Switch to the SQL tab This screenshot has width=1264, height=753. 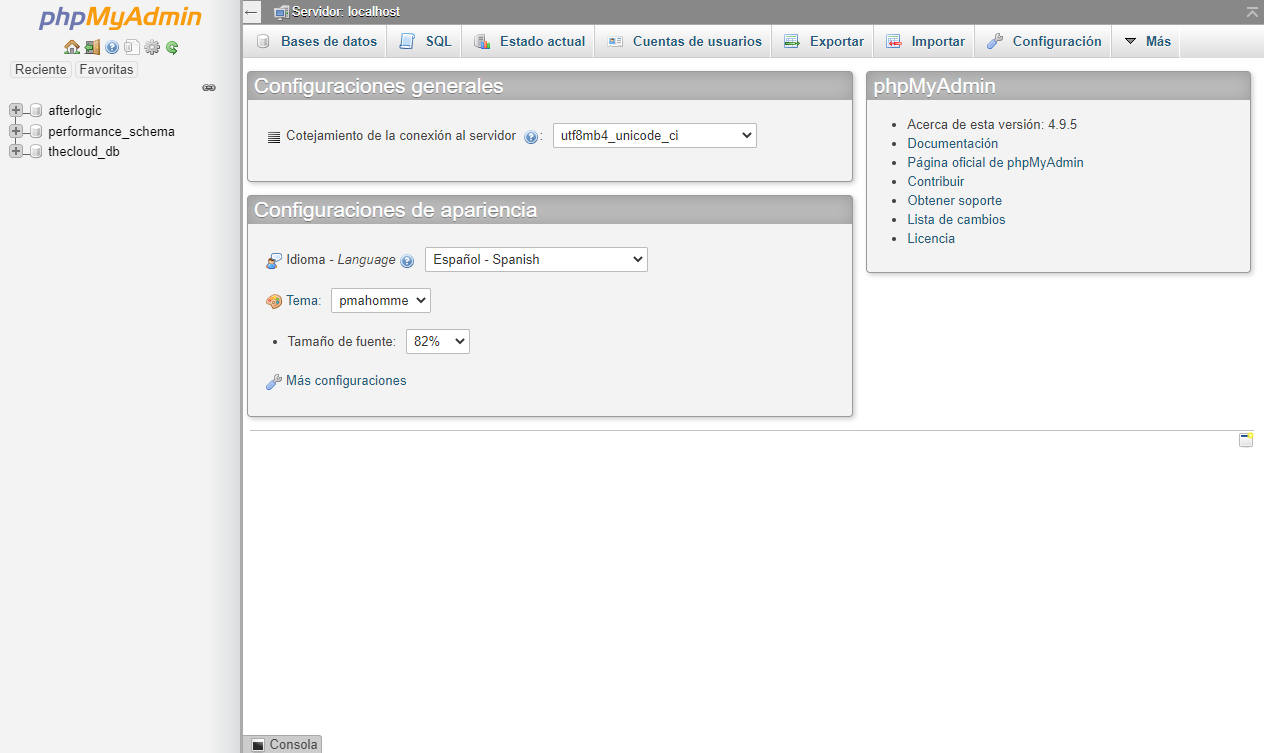pyautogui.click(x=425, y=41)
